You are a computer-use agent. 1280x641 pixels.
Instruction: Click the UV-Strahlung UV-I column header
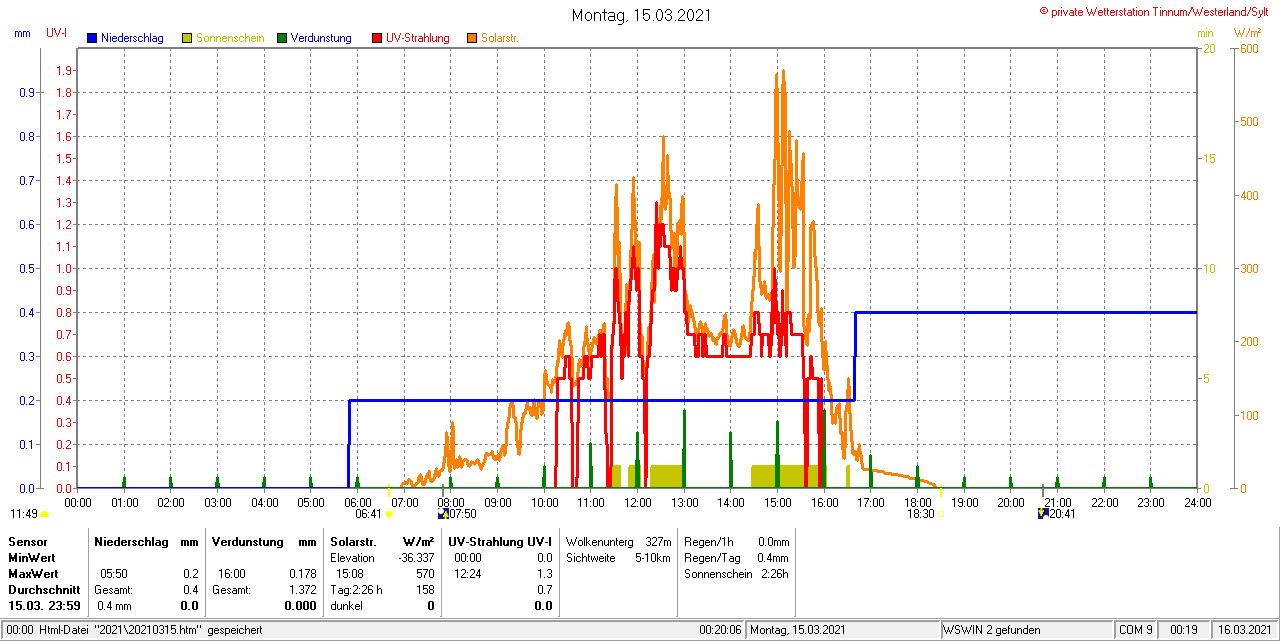point(499,541)
